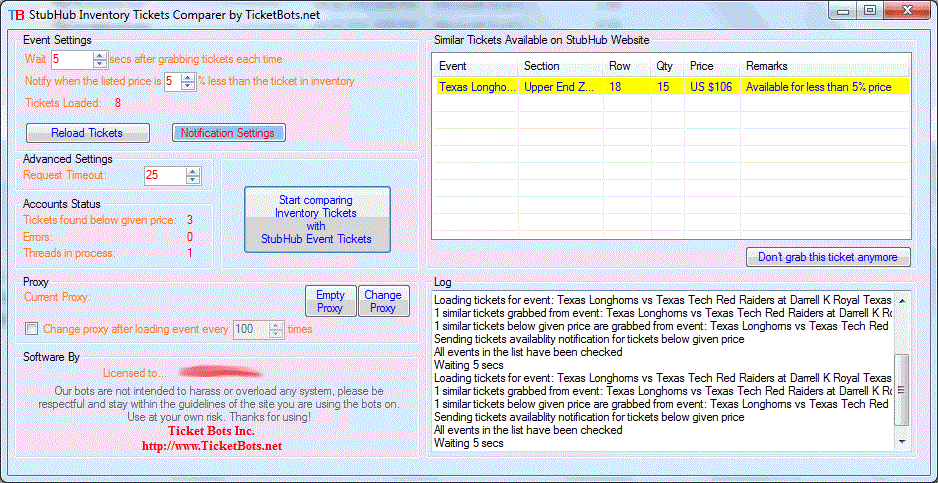Select the Texas Longho... event cell
The image size is (938, 483).
point(476,87)
